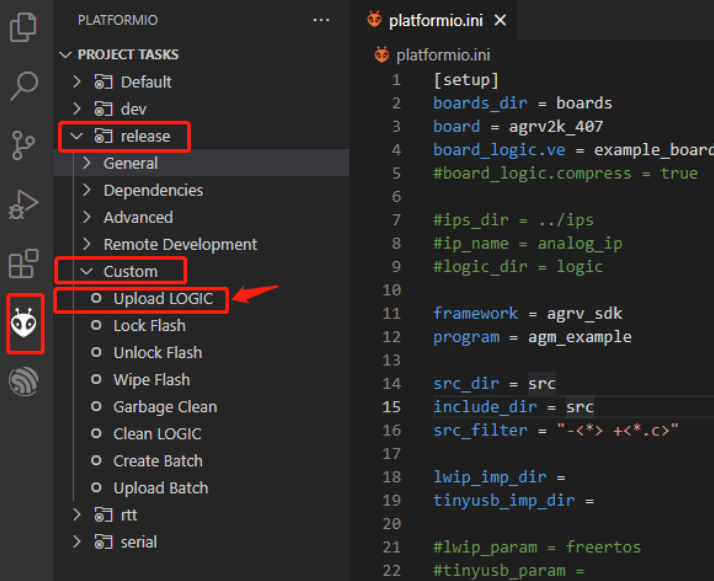Open the Explorer view in activity bar
The image size is (714, 581).
(23, 26)
